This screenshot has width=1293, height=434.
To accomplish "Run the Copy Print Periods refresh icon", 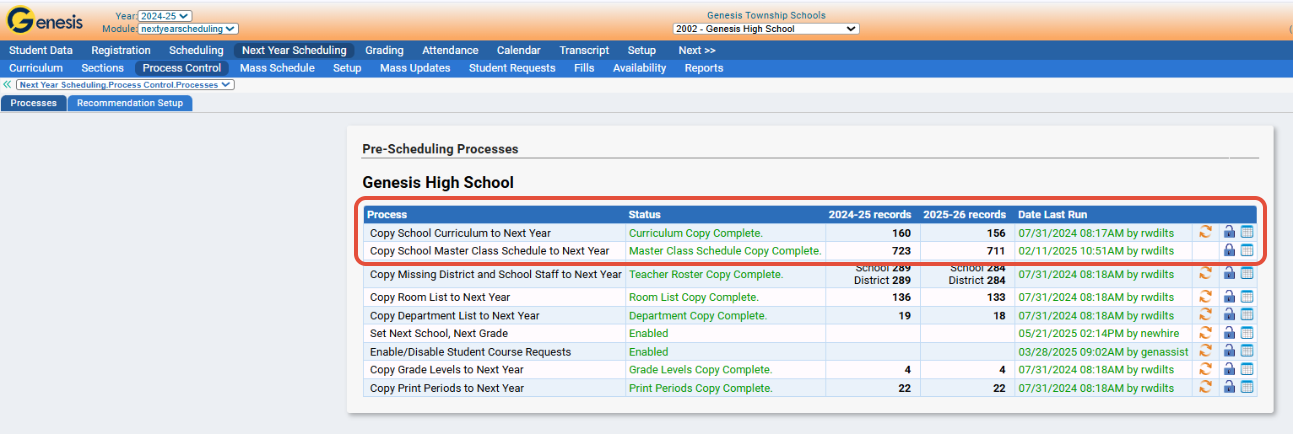I will pyautogui.click(x=1205, y=387).
